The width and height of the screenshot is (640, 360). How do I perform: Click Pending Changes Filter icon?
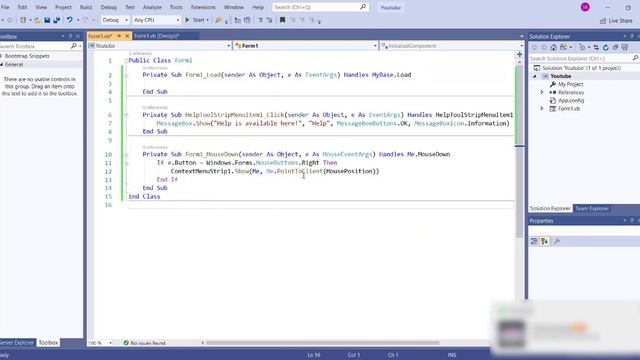click(582, 47)
